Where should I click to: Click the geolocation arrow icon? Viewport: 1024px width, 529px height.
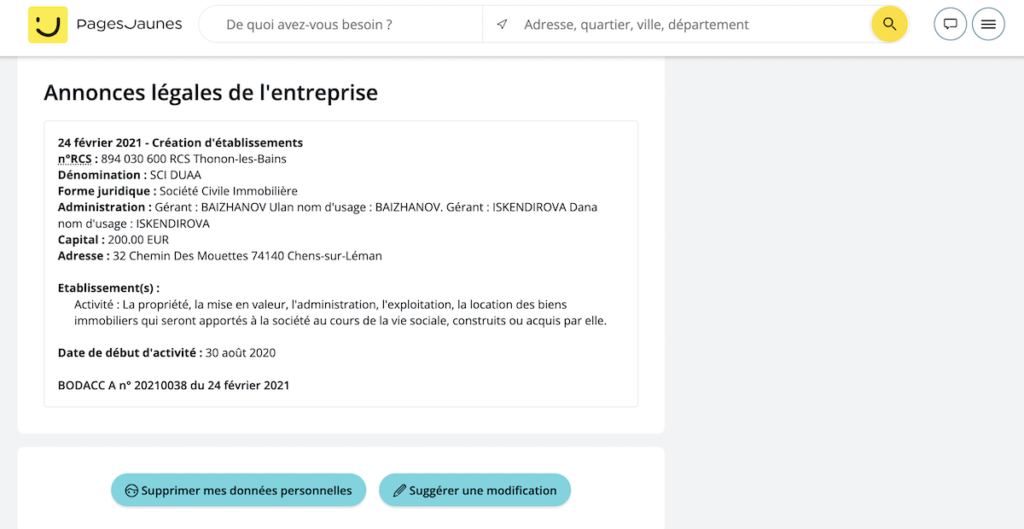point(502,24)
